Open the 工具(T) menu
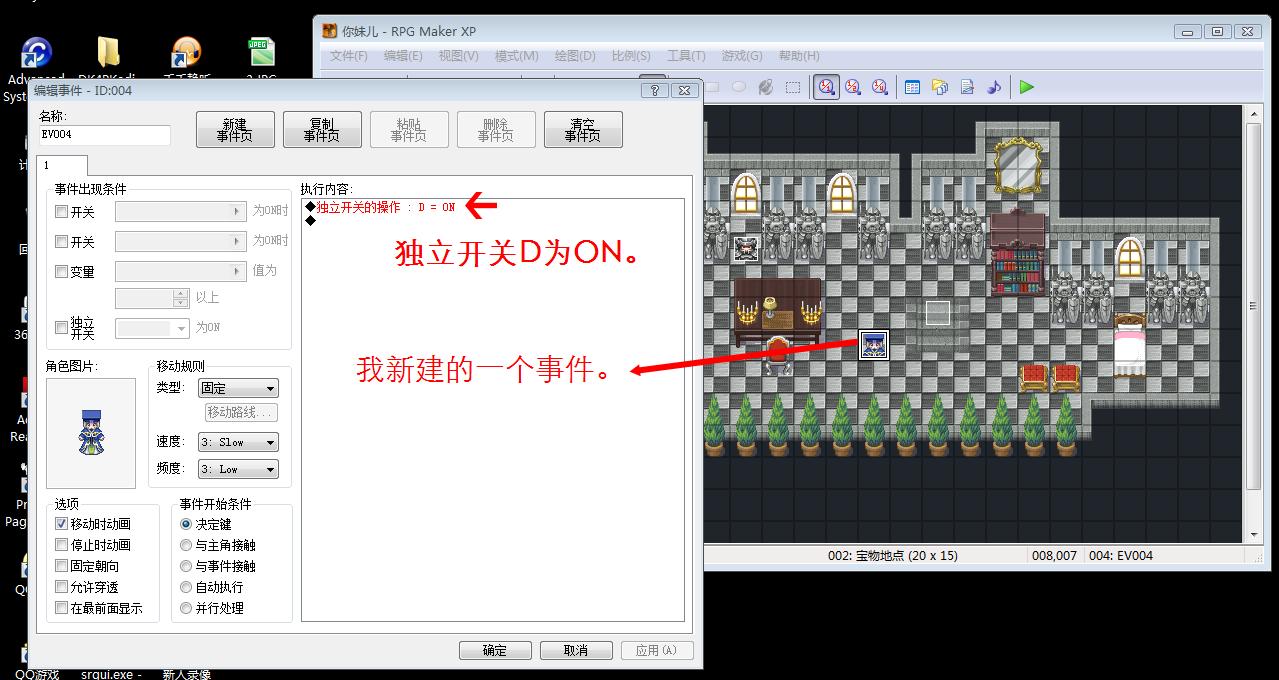 click(x=686, y=56)
